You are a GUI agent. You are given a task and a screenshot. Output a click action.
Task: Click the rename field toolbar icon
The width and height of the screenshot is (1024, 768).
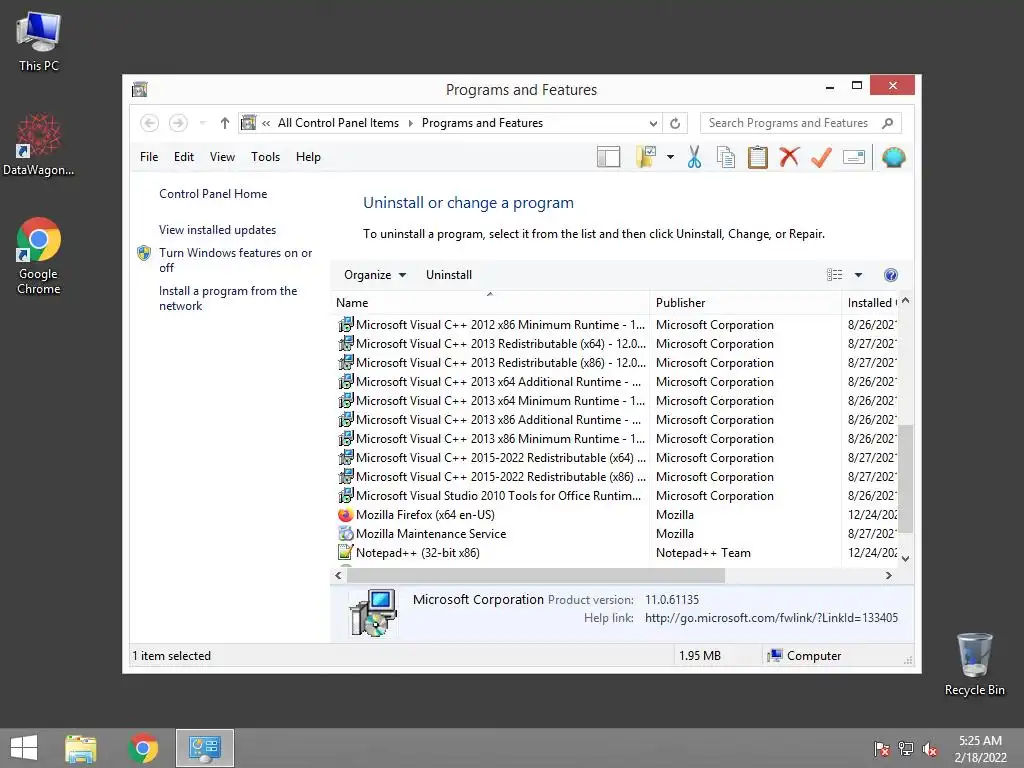click(854, 157)
